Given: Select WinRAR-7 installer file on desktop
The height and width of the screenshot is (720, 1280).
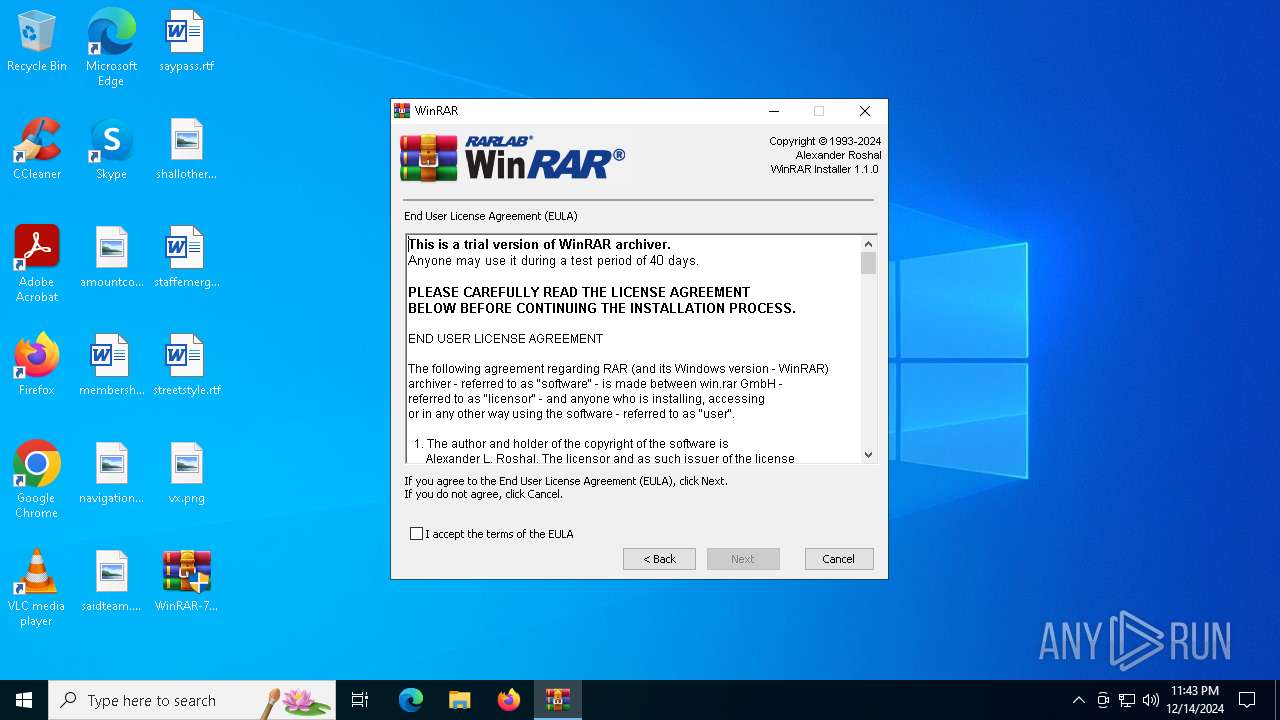Looking at the screenshot, I should click(x=187, y=582).
